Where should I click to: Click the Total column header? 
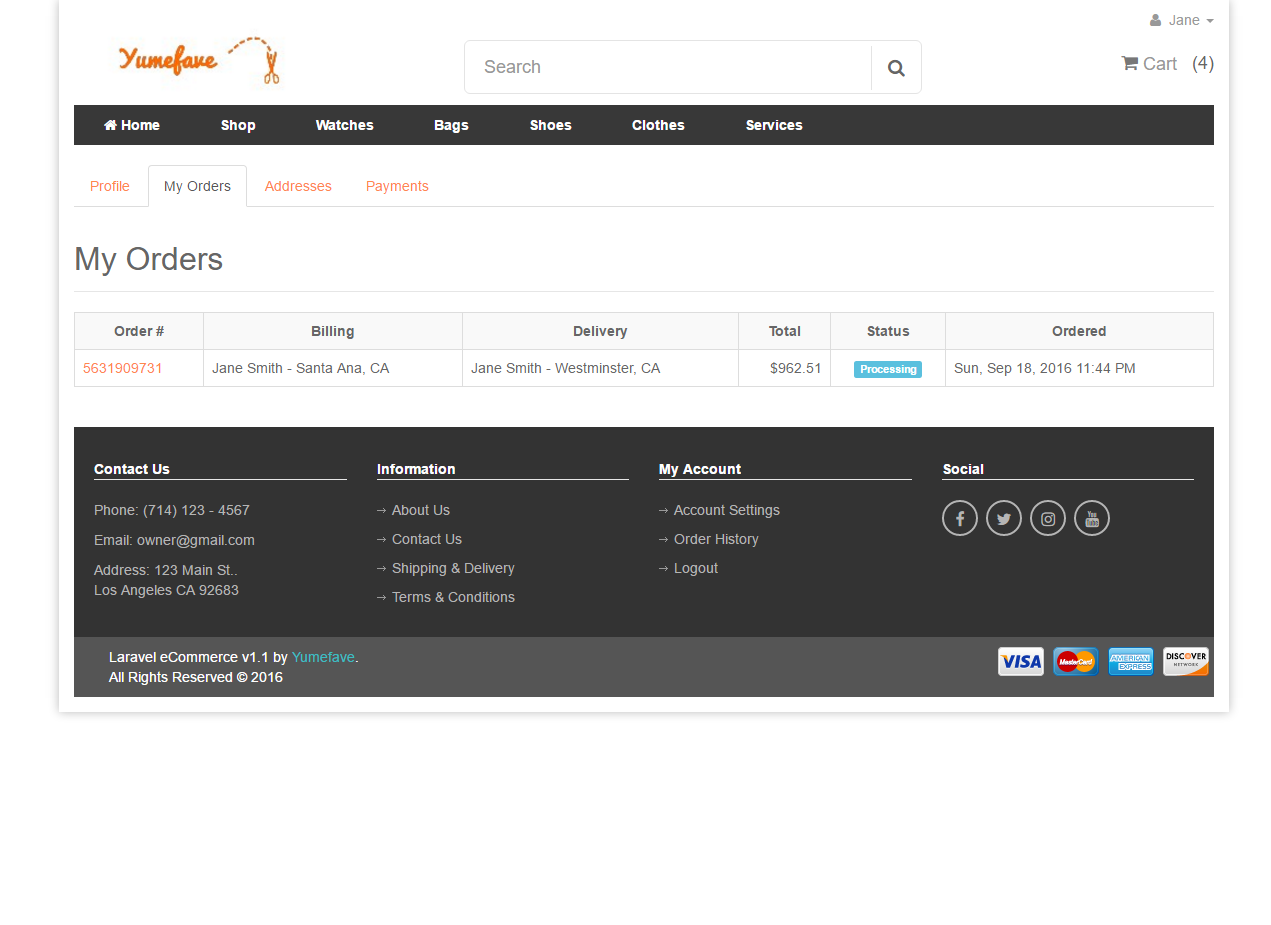tap(785, 331)
